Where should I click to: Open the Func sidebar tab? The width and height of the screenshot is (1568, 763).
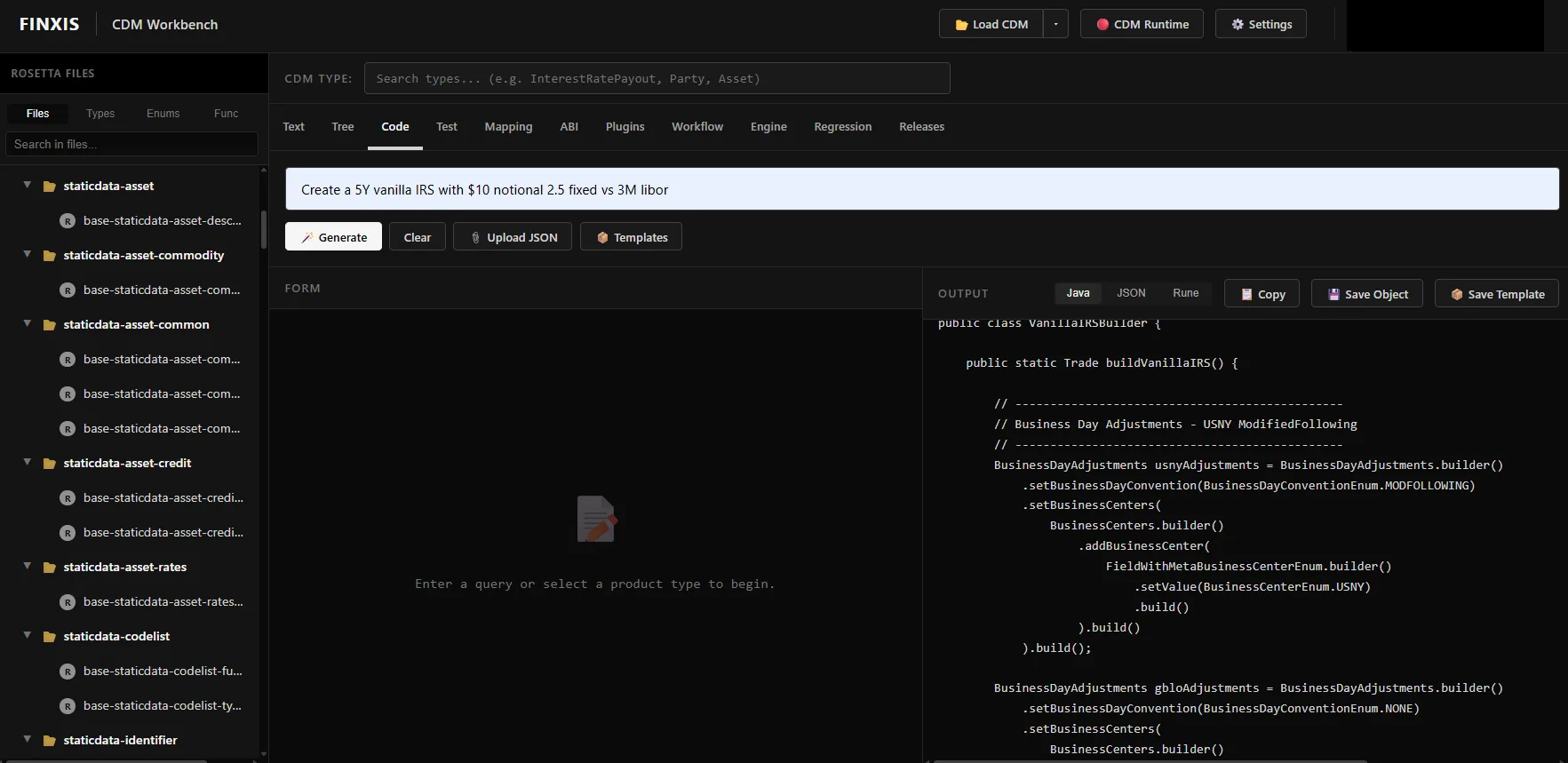pyautogui.click(x=226, y=114)
